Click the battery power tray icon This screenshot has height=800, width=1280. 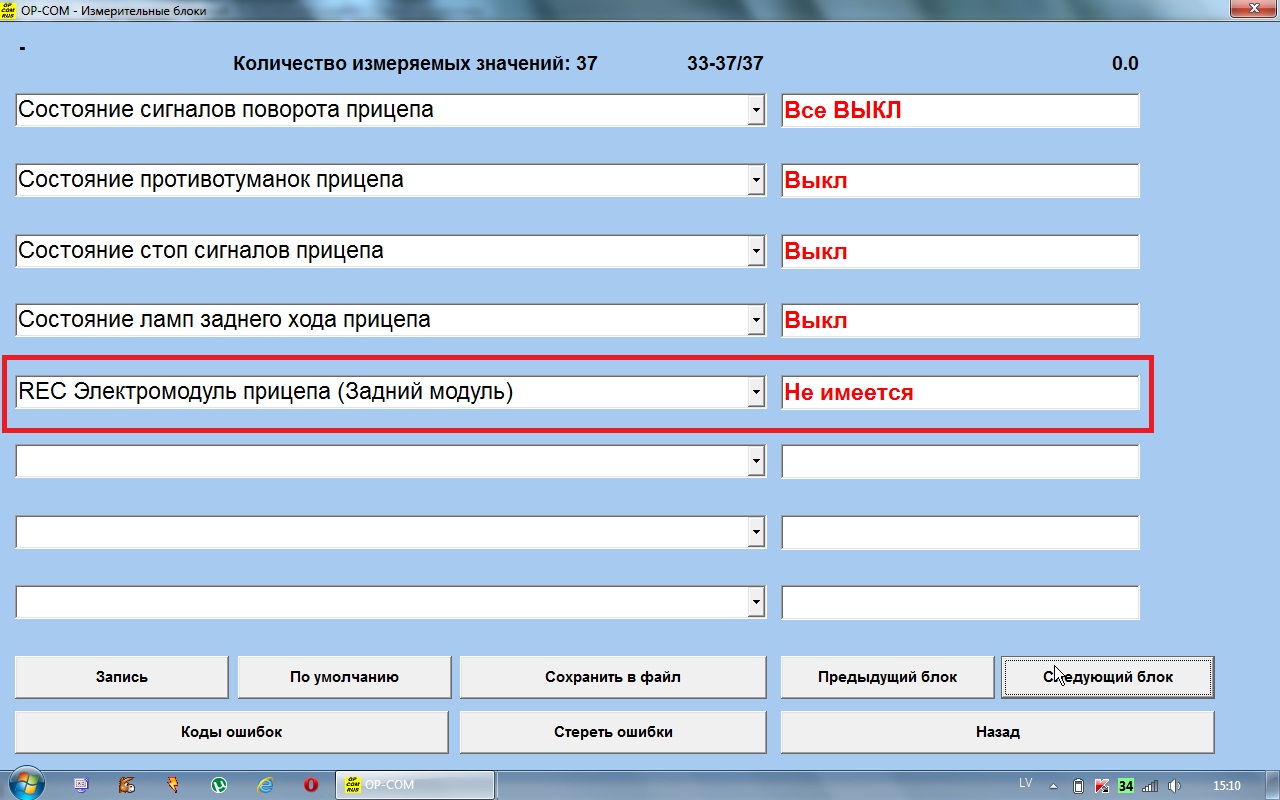point(1078,786)
